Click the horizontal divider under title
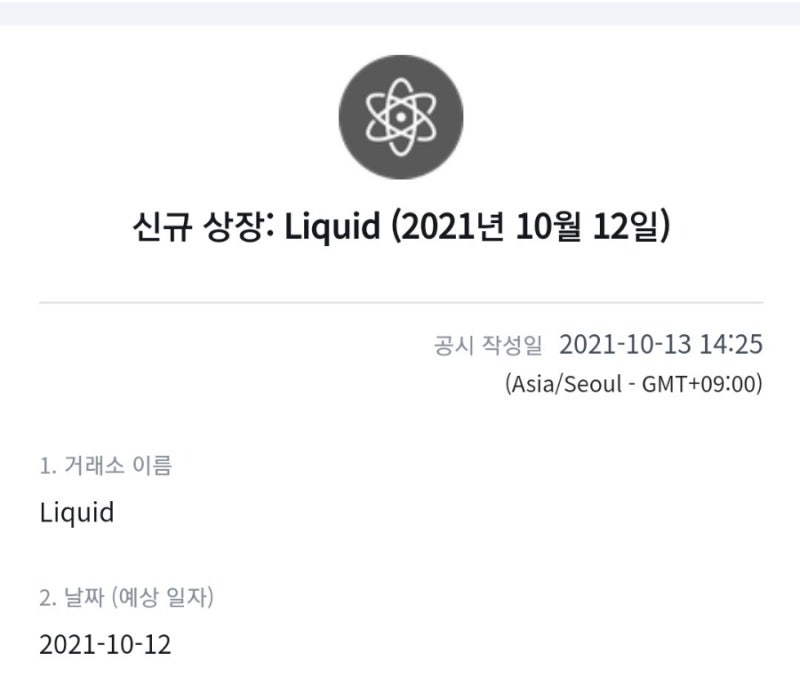Image resolution: width=800 pixels, height=693 pixels. pos(402,302)
